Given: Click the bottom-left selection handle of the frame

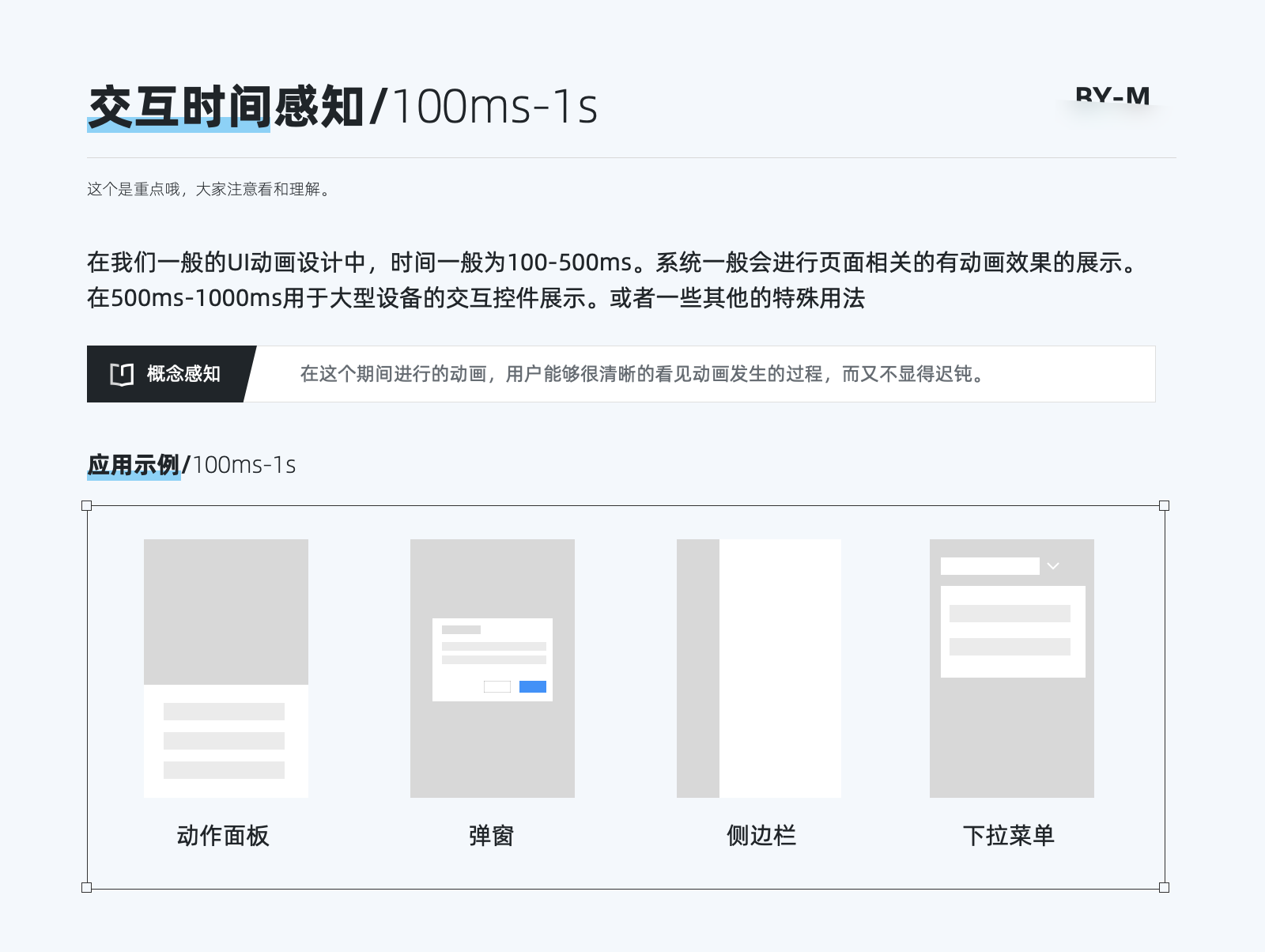Looking at the screenshot, I should coord(87,888).
